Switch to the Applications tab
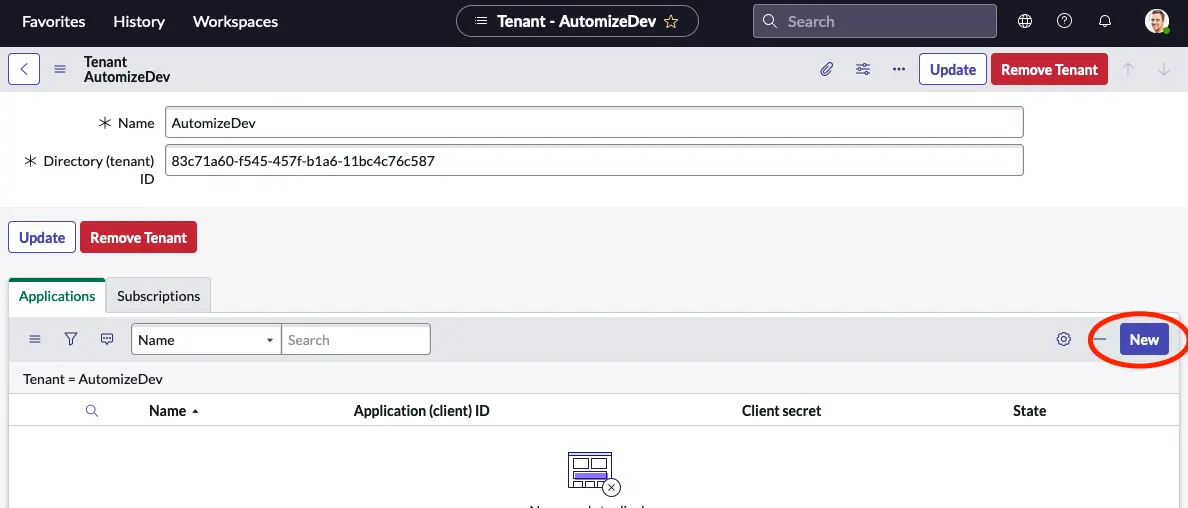The image size is (1188, 508). pyautogui.click(x=57, y=296)
